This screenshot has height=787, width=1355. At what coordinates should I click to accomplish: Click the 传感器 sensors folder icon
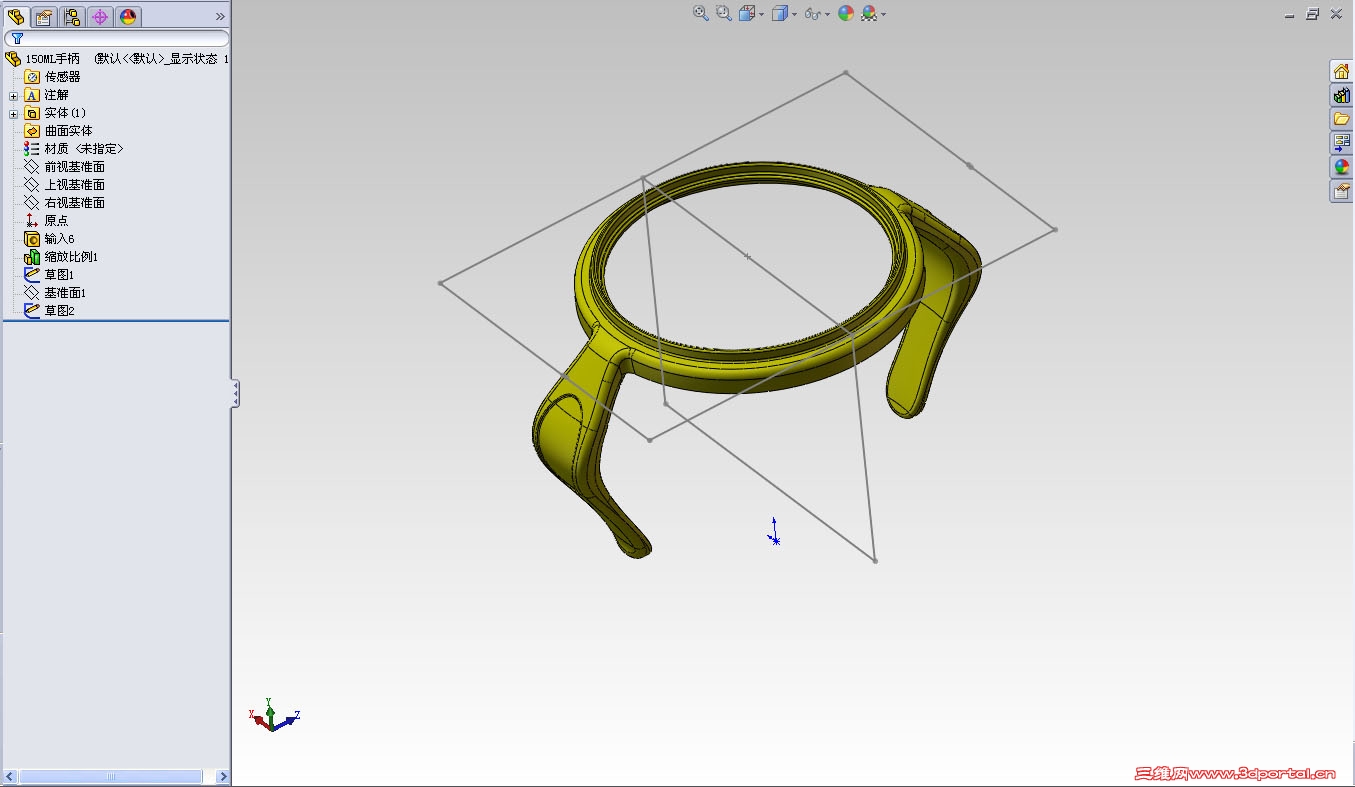pos(32,77)
